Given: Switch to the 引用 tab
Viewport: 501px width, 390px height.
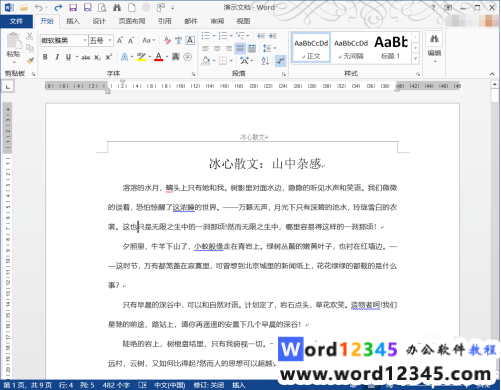Looking at the screenshot, I should 164,21.
